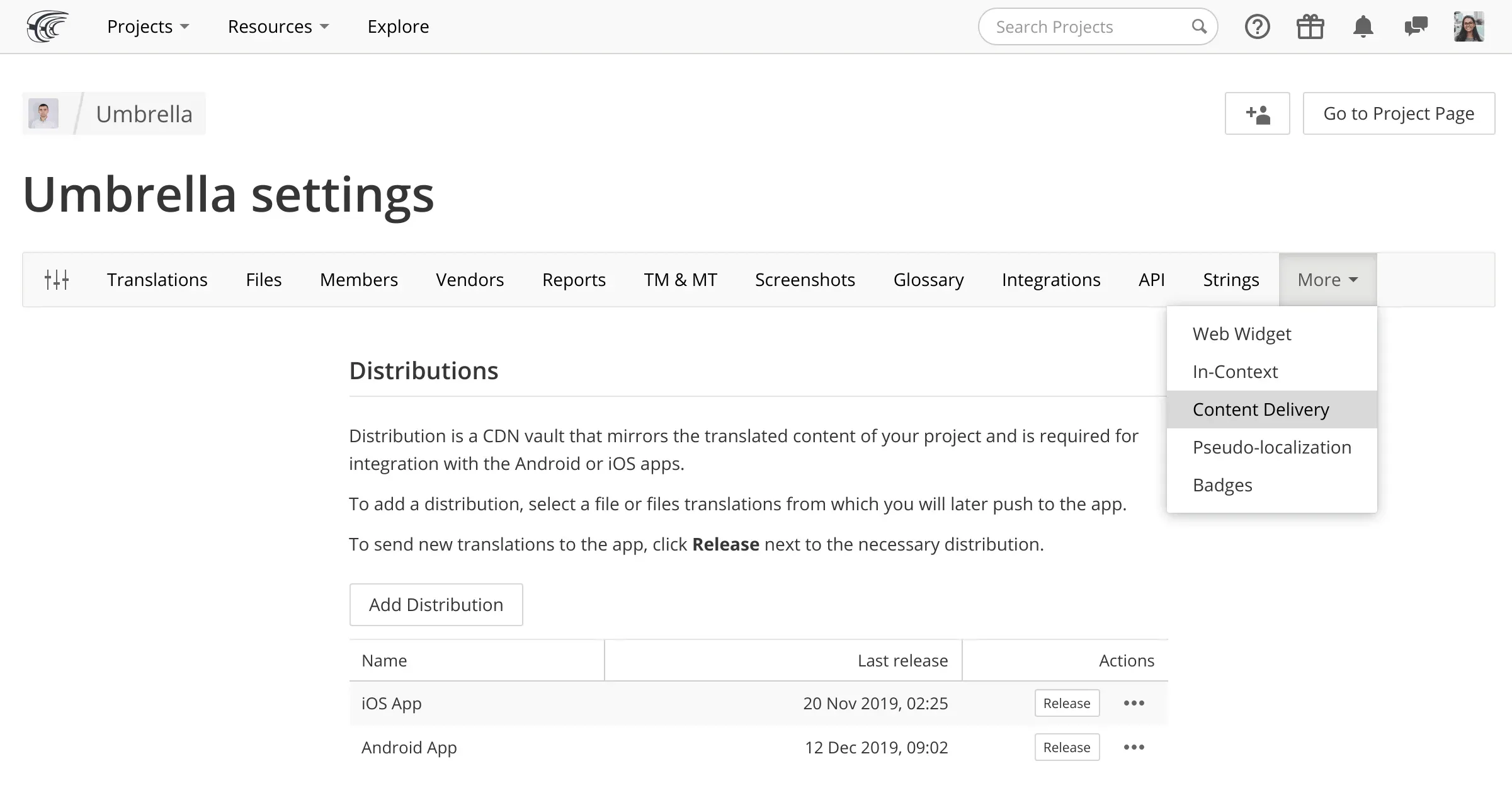Open the gift promotions icon
The image size is (1512, 800).
coord(1310,26)
